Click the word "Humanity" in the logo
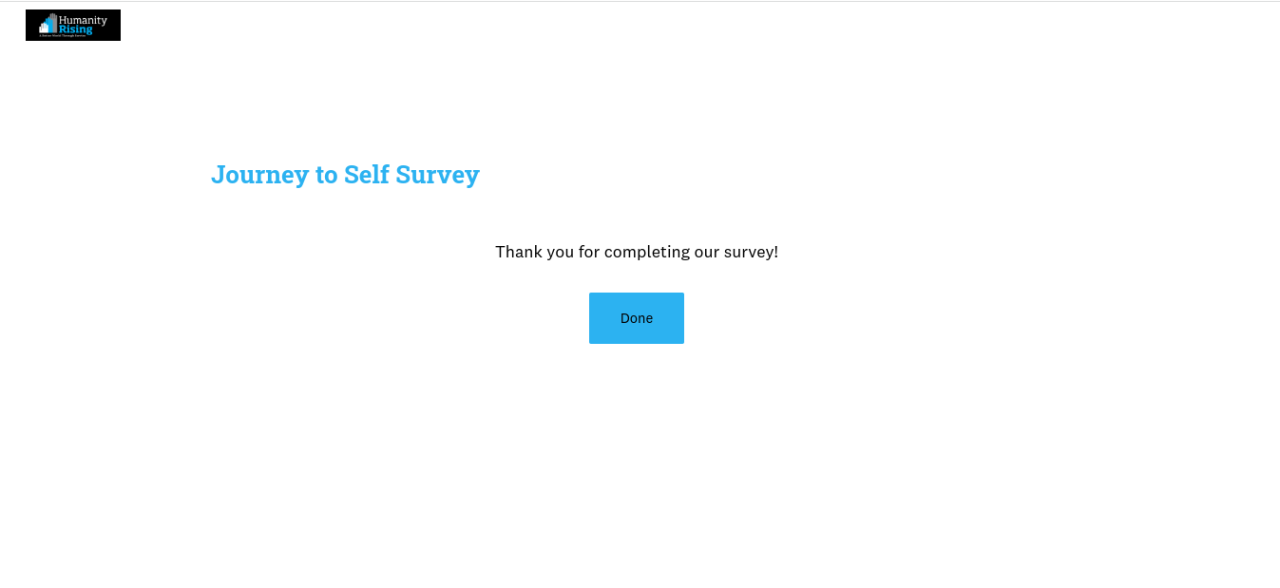The image size is (1280, 588). 83,20
